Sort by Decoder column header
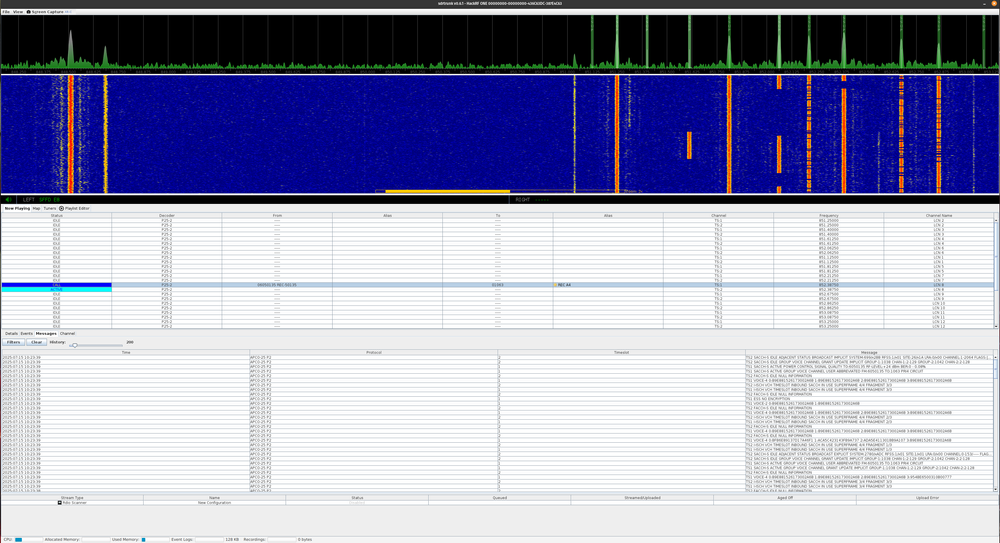Screen dimensions: 1000x543 [166, 216]
